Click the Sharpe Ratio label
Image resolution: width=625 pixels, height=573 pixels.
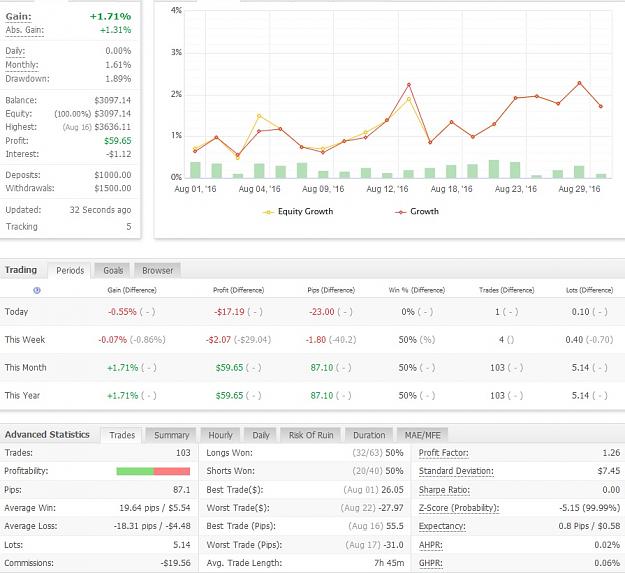tap(444, 490)
